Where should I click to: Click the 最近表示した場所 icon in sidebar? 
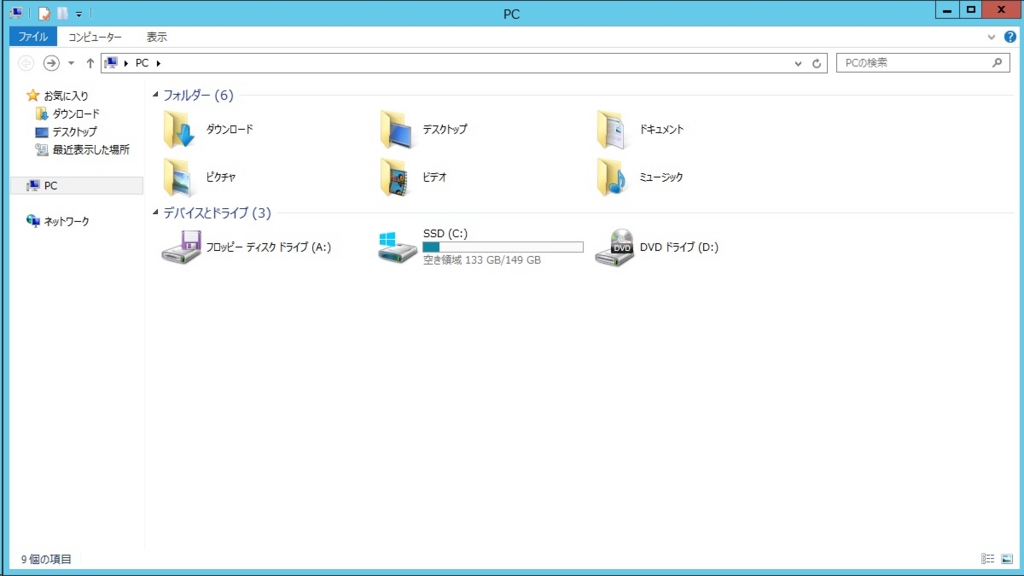(42, 150)
